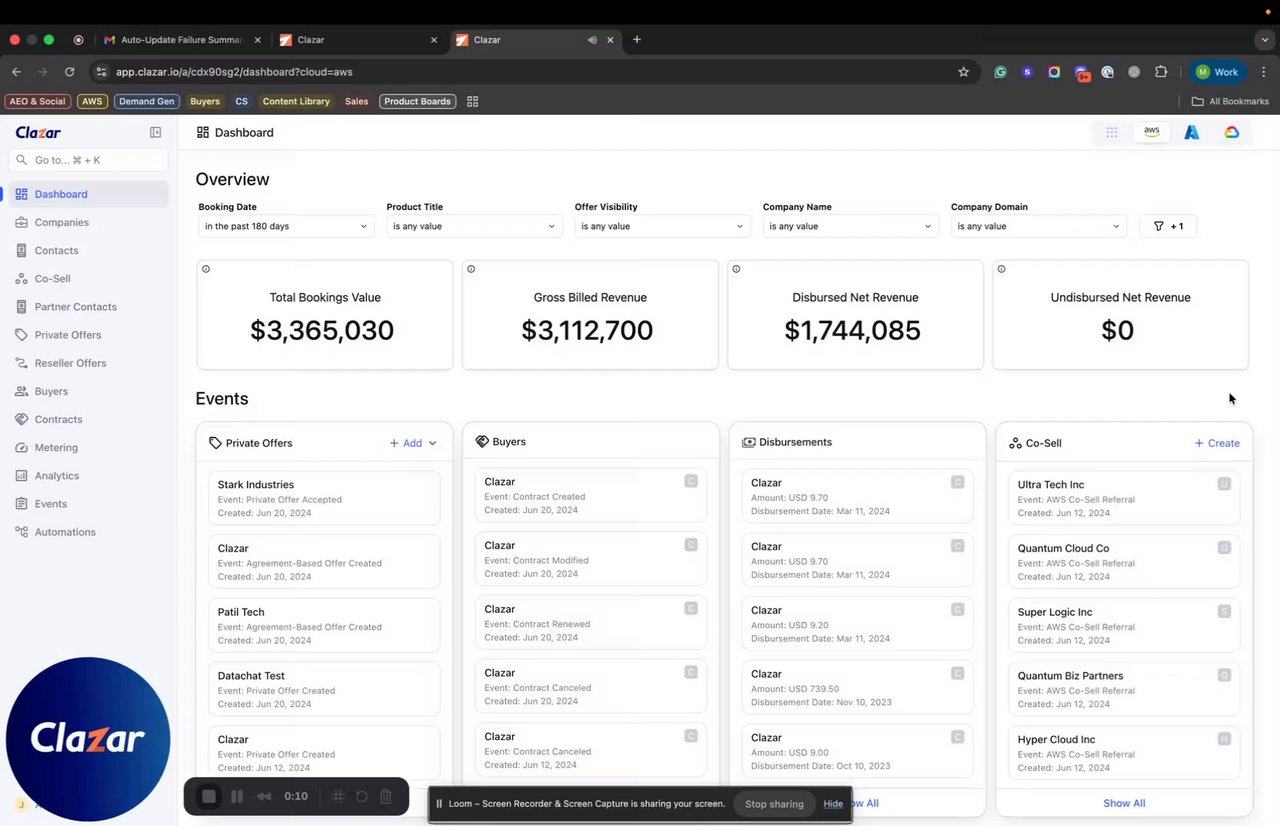
Task: Rewind the Loom recording
Action: pyautogui.click(x=264, y=796)
